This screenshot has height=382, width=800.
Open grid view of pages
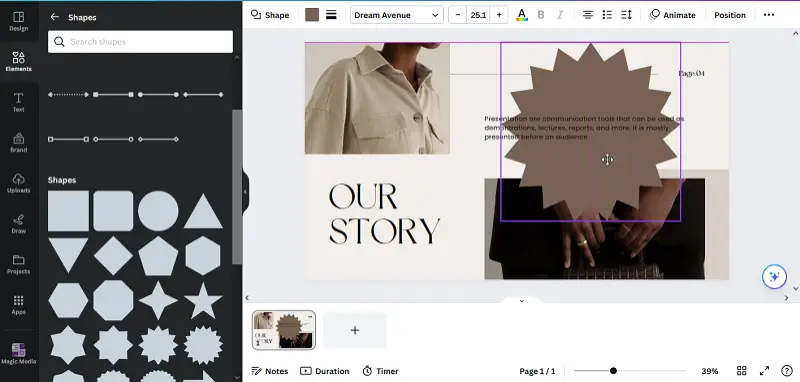741,371
